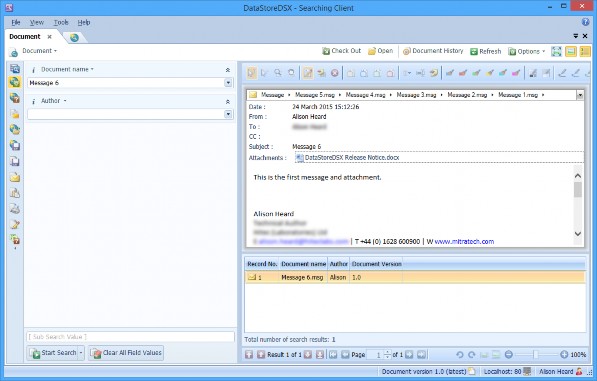Click Clear All Field Values button
The height and width of the screenshot is (381, 597).
pyautogui.click(x=126, y=353)
